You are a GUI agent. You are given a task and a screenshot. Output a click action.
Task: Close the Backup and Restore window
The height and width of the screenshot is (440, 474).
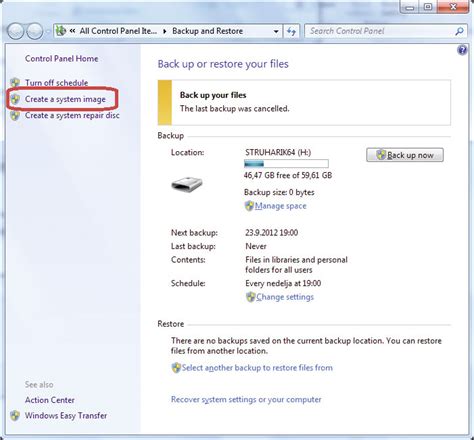coord(453,7)
